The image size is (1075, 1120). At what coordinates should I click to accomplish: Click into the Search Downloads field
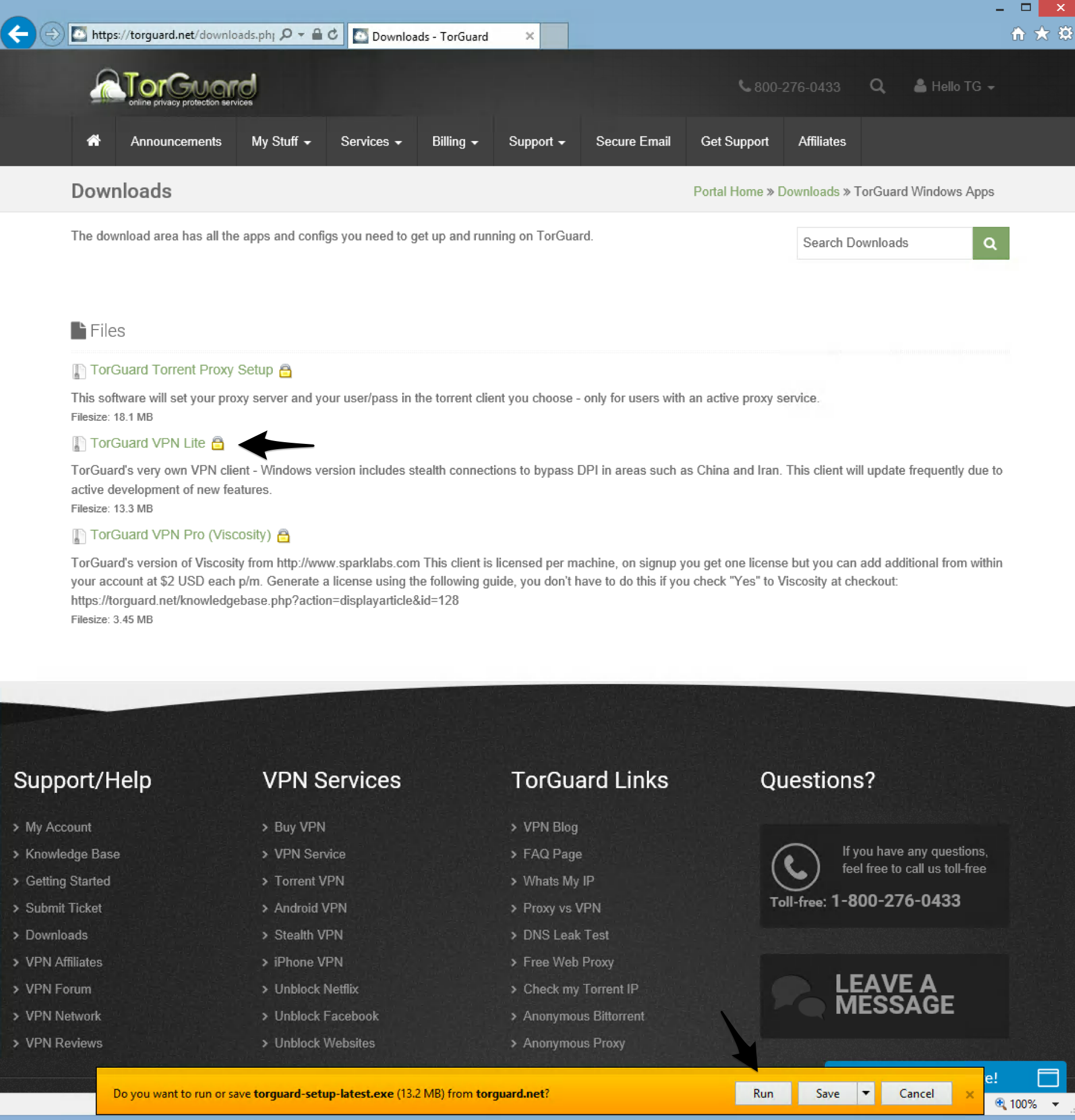point(885,243)
